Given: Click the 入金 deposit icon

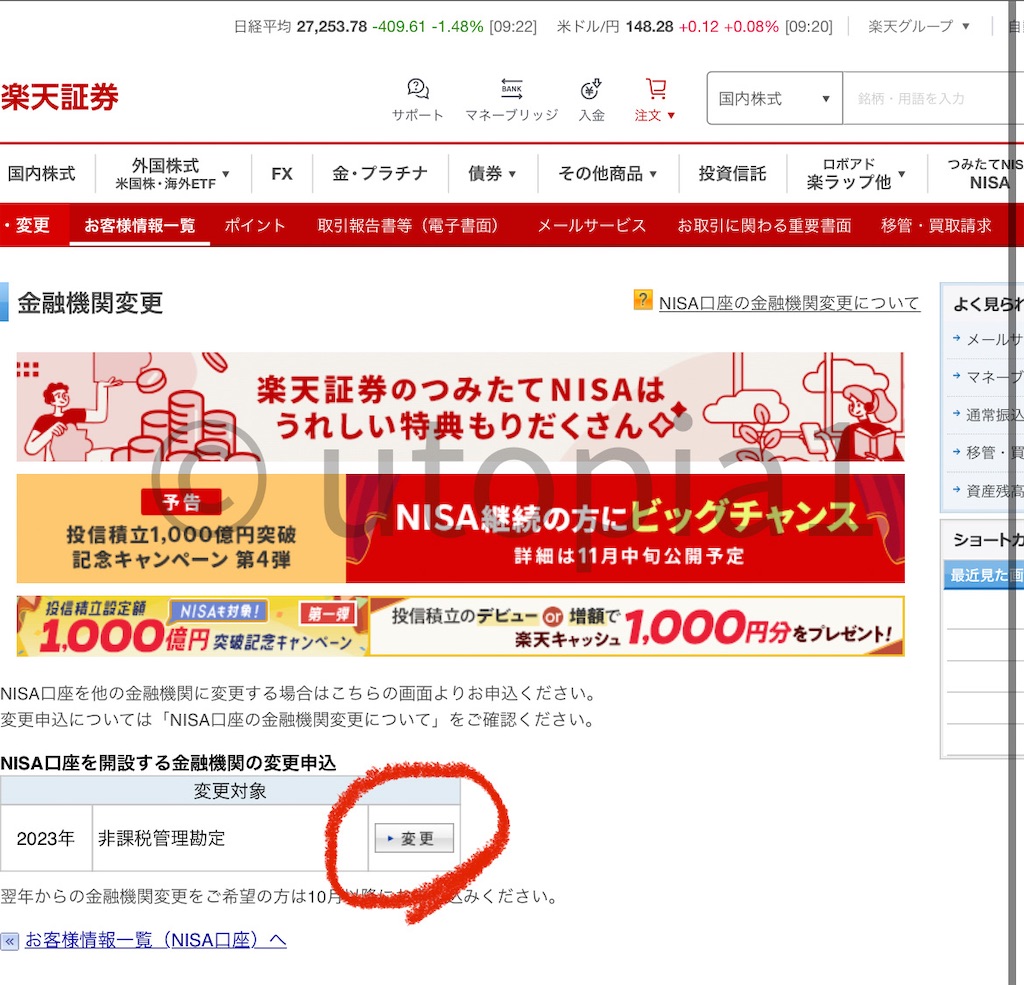Looking at the screenshot, I should click(591, 89).
